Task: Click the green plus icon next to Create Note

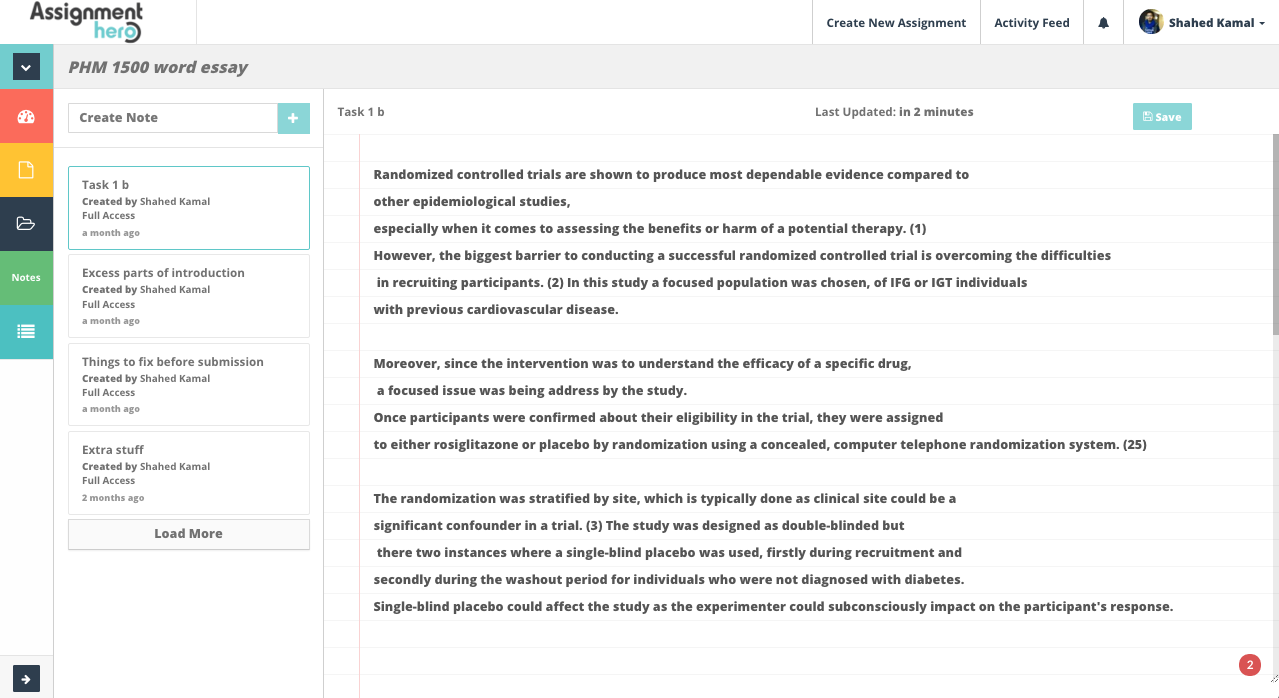Action: point(293,118)
